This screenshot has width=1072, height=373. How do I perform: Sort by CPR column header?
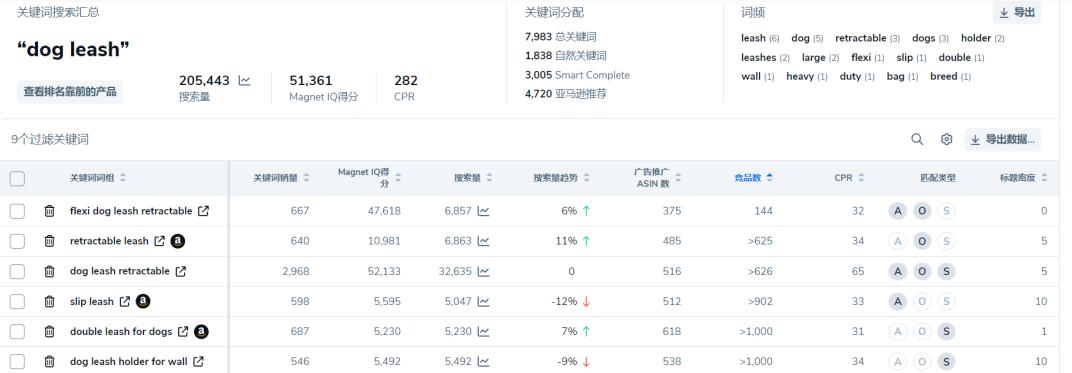pyautogui.click(x=849, y=178)
